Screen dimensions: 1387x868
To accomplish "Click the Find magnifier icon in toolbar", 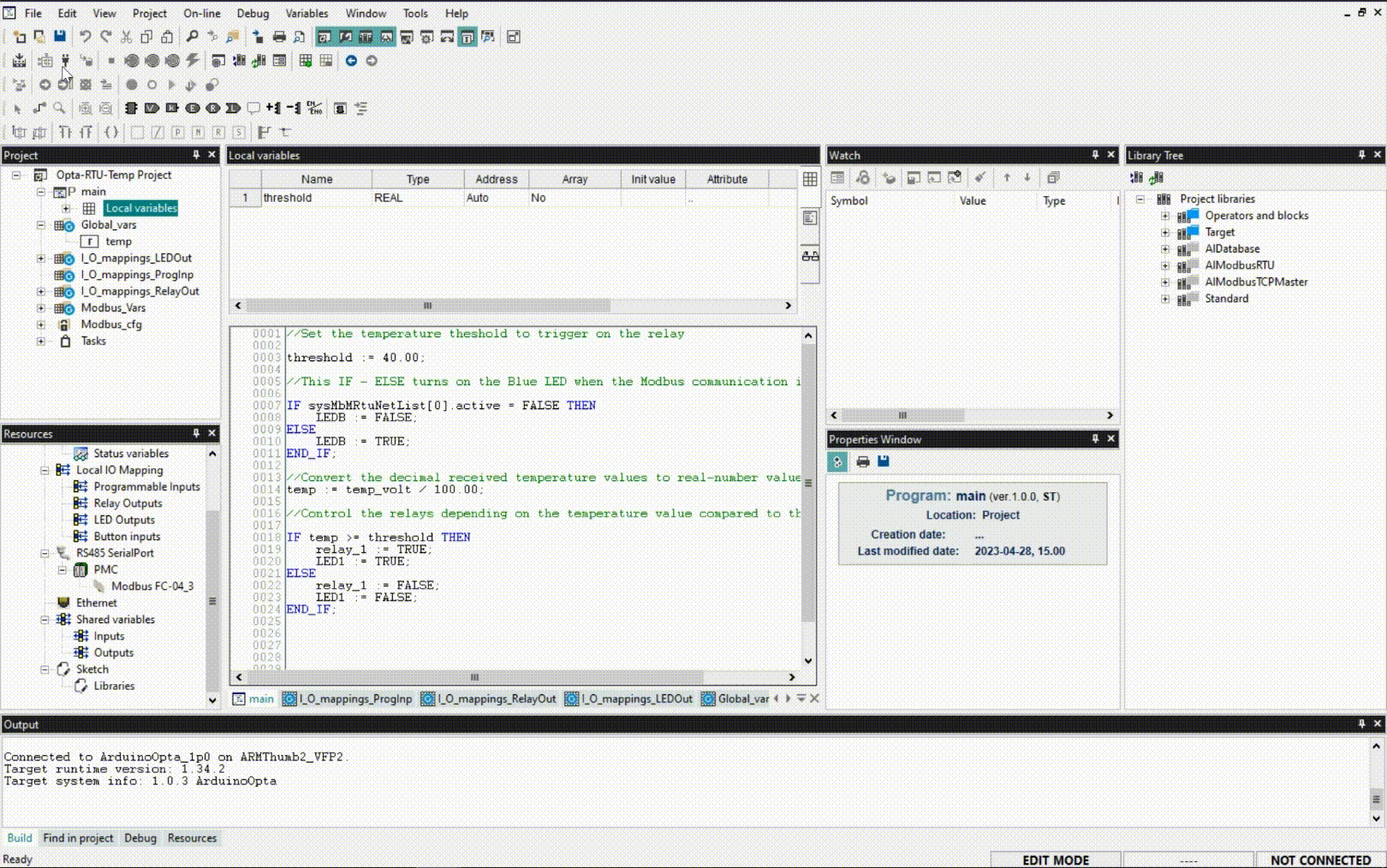I will (x=192, y=37).
